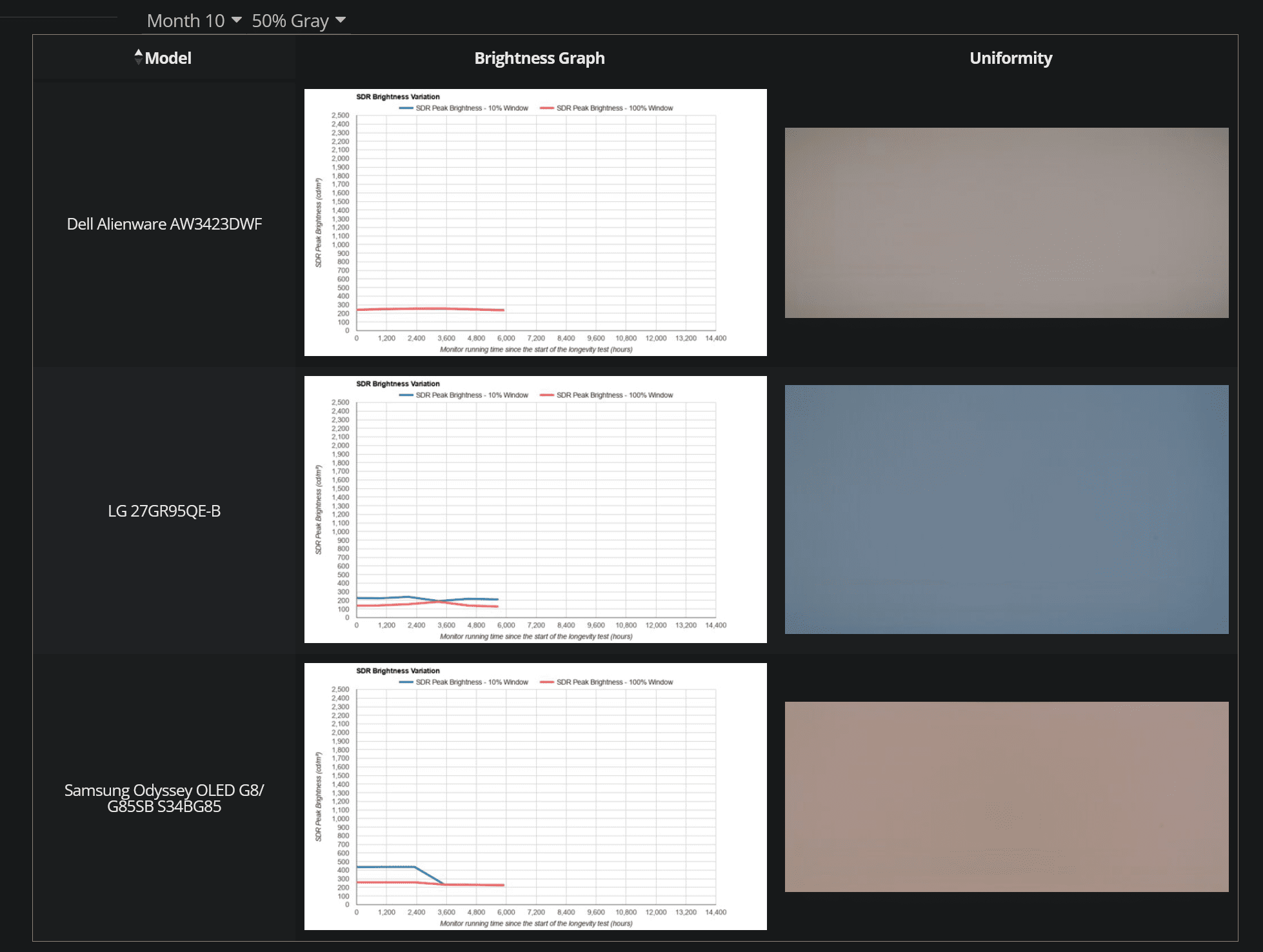Click SDR Brightness Variation title in Dell graph
The width and height of the screenshot is (1263, 952).
[398, 97]
